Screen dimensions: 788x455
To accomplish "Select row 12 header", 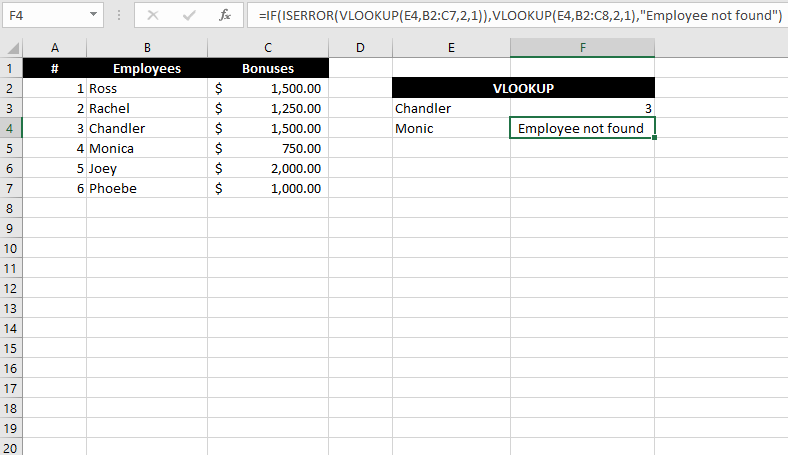I will tap(11, 288).
